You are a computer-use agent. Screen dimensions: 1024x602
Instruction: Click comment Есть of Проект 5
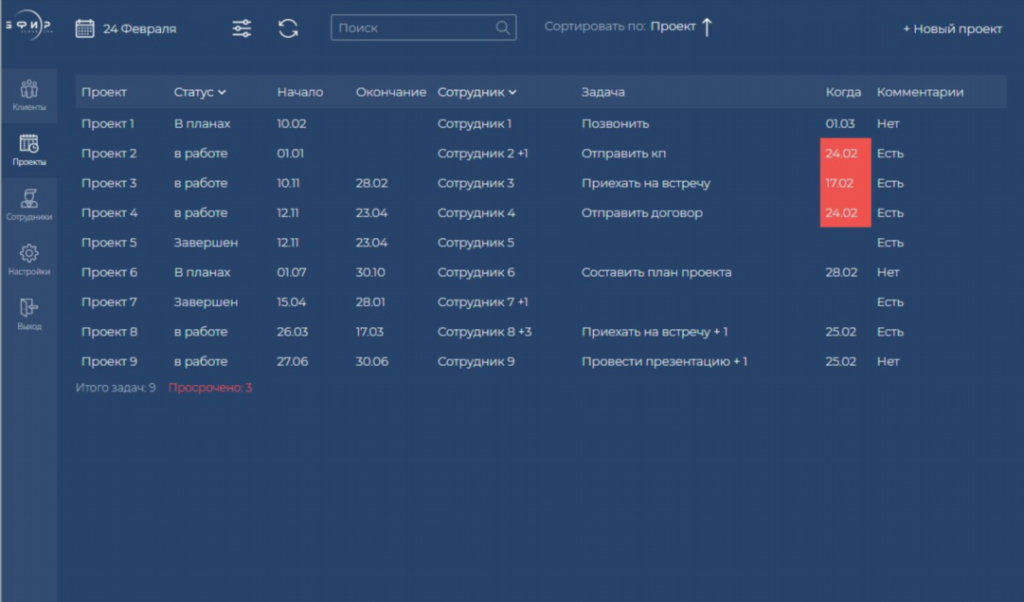point(890,242)
